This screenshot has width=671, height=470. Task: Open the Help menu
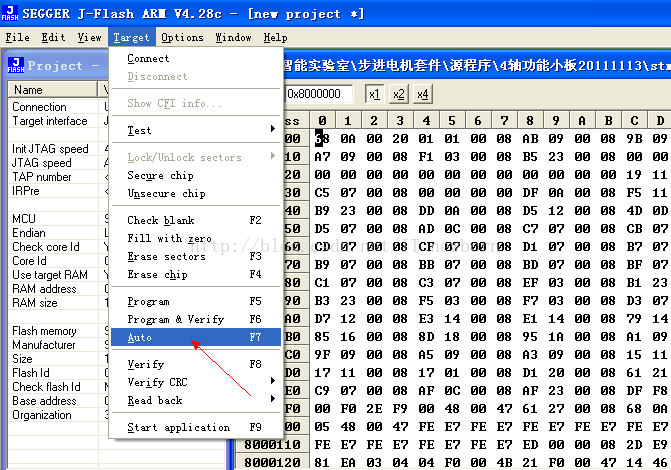pyautogui.click(x=275, y=38)
